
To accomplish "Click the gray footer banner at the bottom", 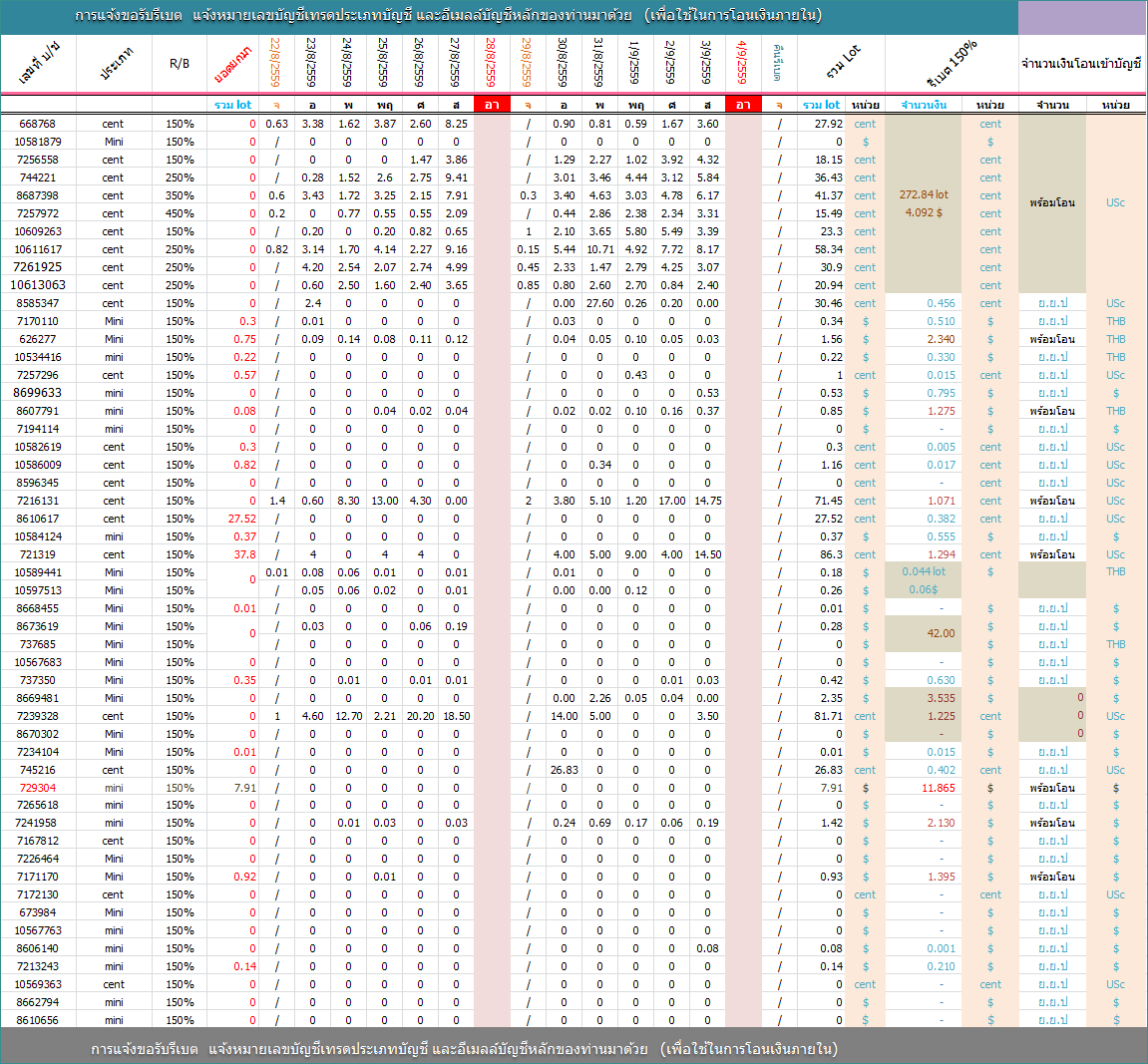I will click(x=574, y=1048).
